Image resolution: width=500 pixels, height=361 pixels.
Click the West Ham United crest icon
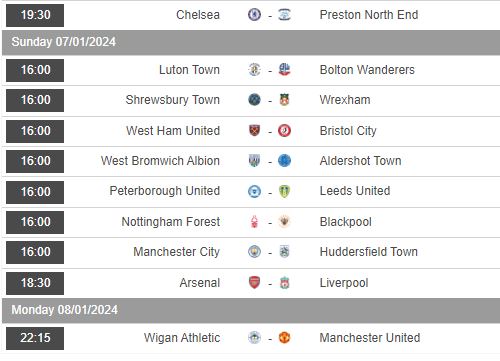tap(254, 131)
